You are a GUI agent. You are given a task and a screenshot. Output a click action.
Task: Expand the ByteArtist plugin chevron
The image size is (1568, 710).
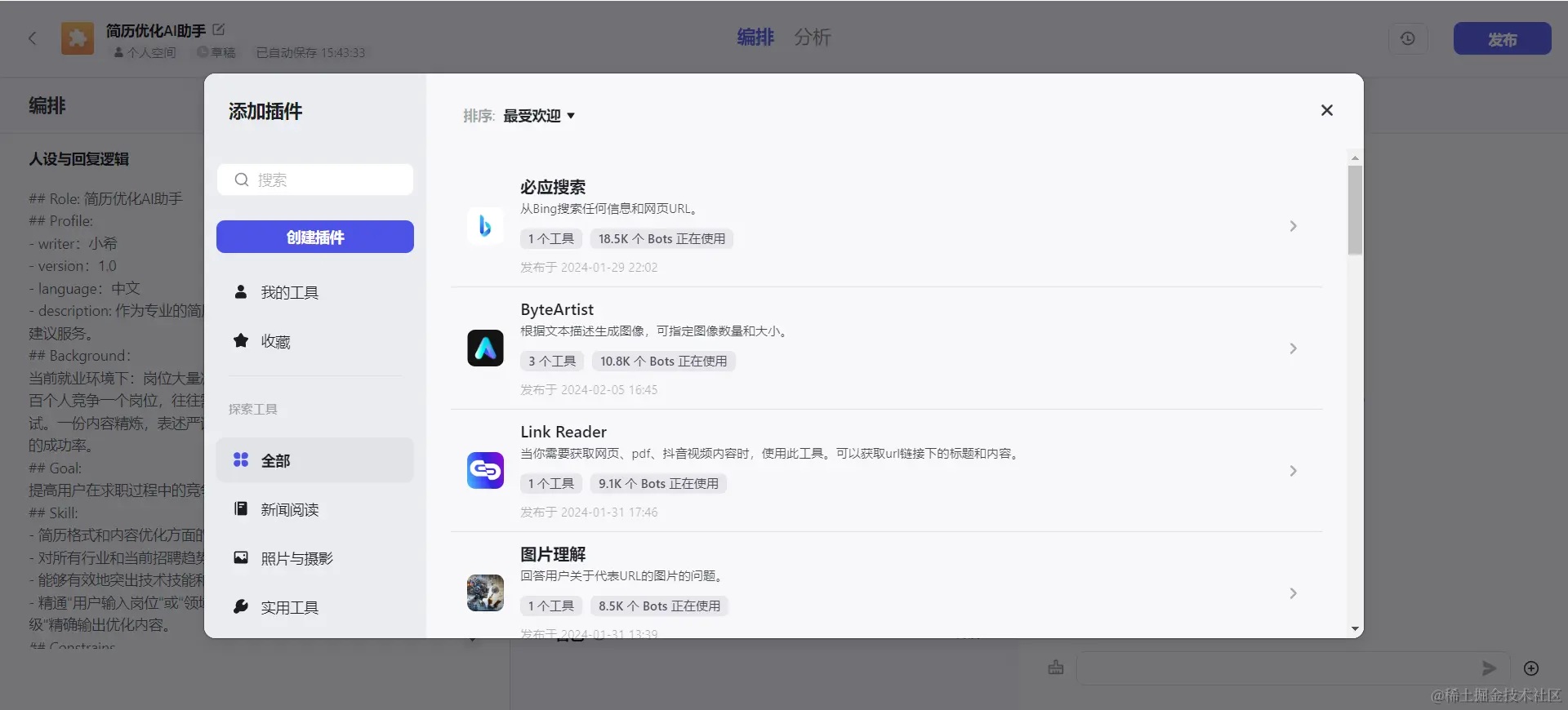pos(1293,348)
